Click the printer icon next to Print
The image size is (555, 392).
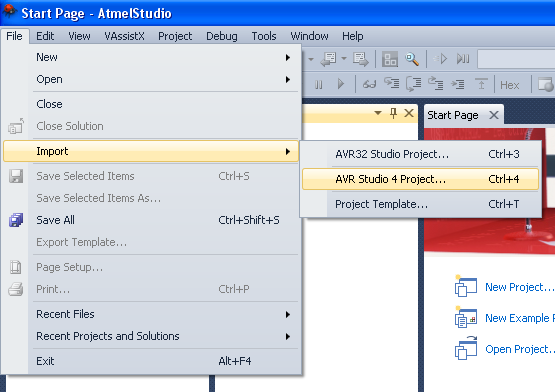point(16,289)
